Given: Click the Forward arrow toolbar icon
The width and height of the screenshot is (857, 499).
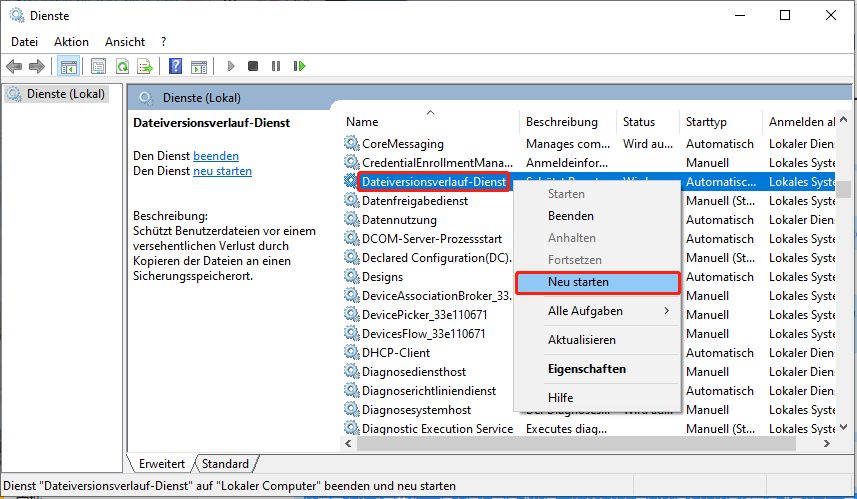Looking at the screenshot, I should [x=37, y=67].
